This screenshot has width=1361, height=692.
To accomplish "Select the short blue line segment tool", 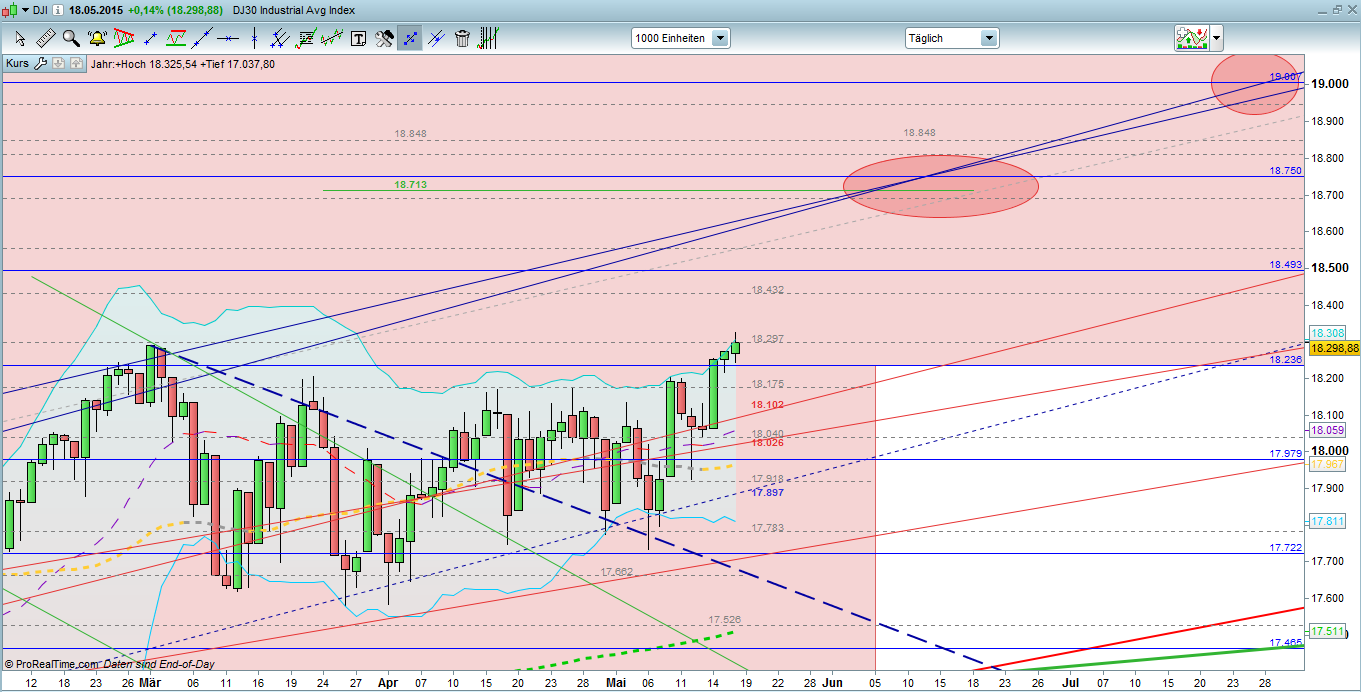I will pos(150,38).
